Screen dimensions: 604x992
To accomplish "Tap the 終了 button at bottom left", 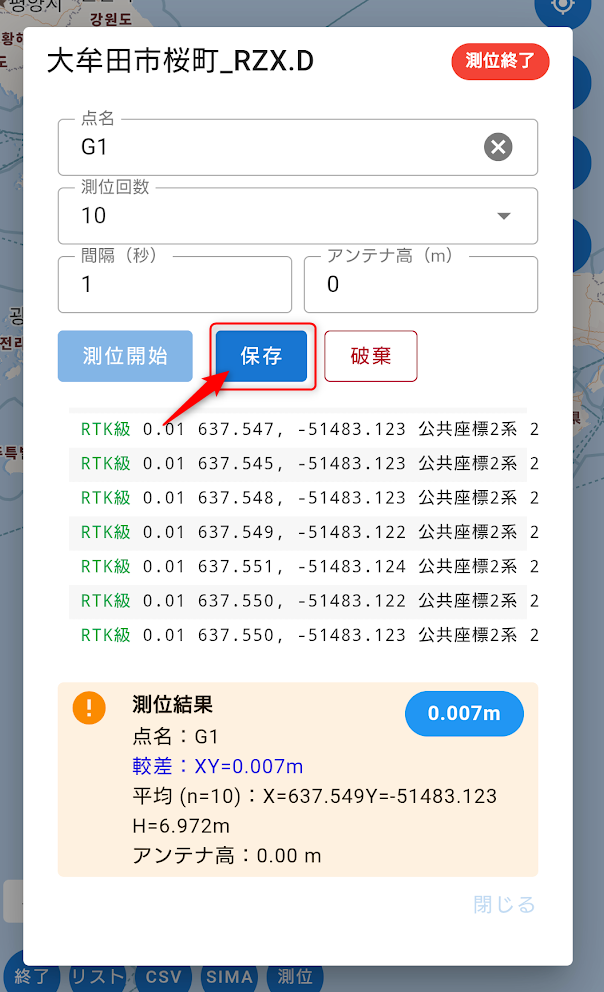I will coord(34,977).
